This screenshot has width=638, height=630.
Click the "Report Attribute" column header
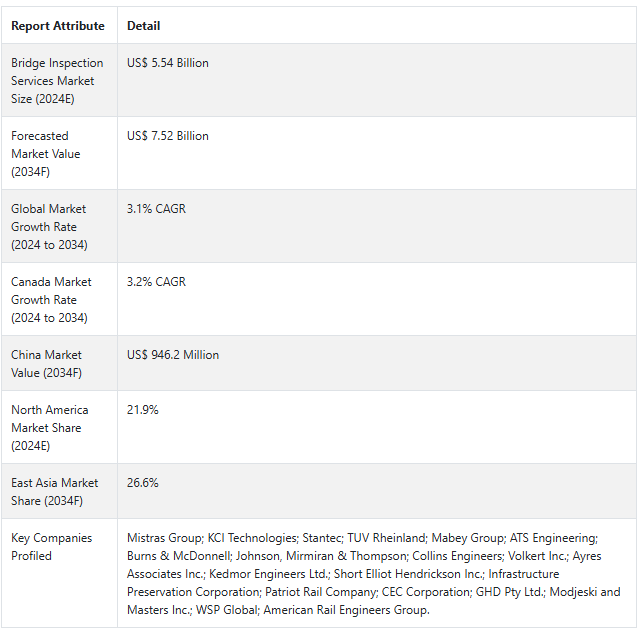click(58, 26)
